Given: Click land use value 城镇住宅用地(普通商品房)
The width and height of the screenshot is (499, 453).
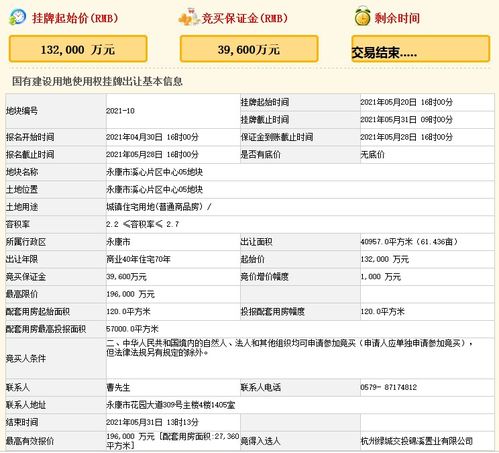Looking at the screenshot, I should 159,207.
